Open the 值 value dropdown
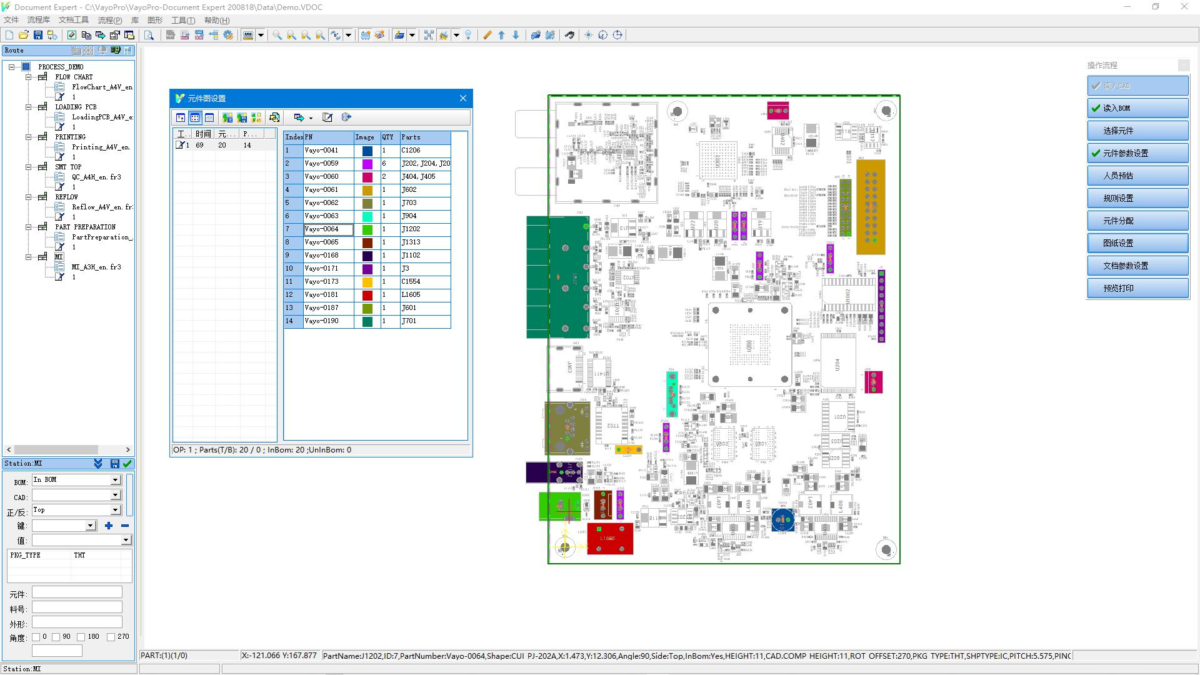The height and width of the screenshot is (675, 1200). pos(126,540)
